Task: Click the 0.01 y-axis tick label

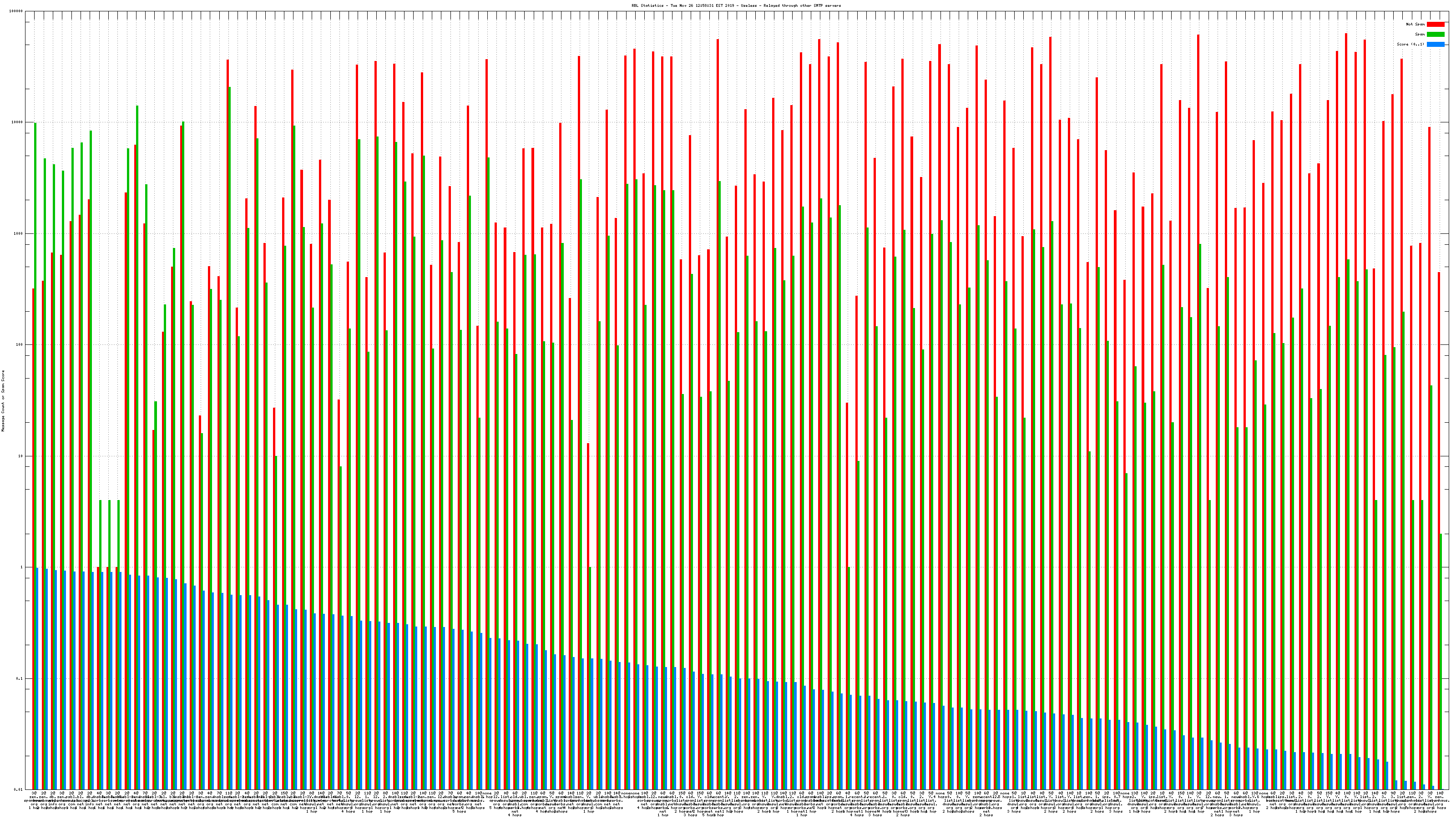Action: click(x=19, y=789)
